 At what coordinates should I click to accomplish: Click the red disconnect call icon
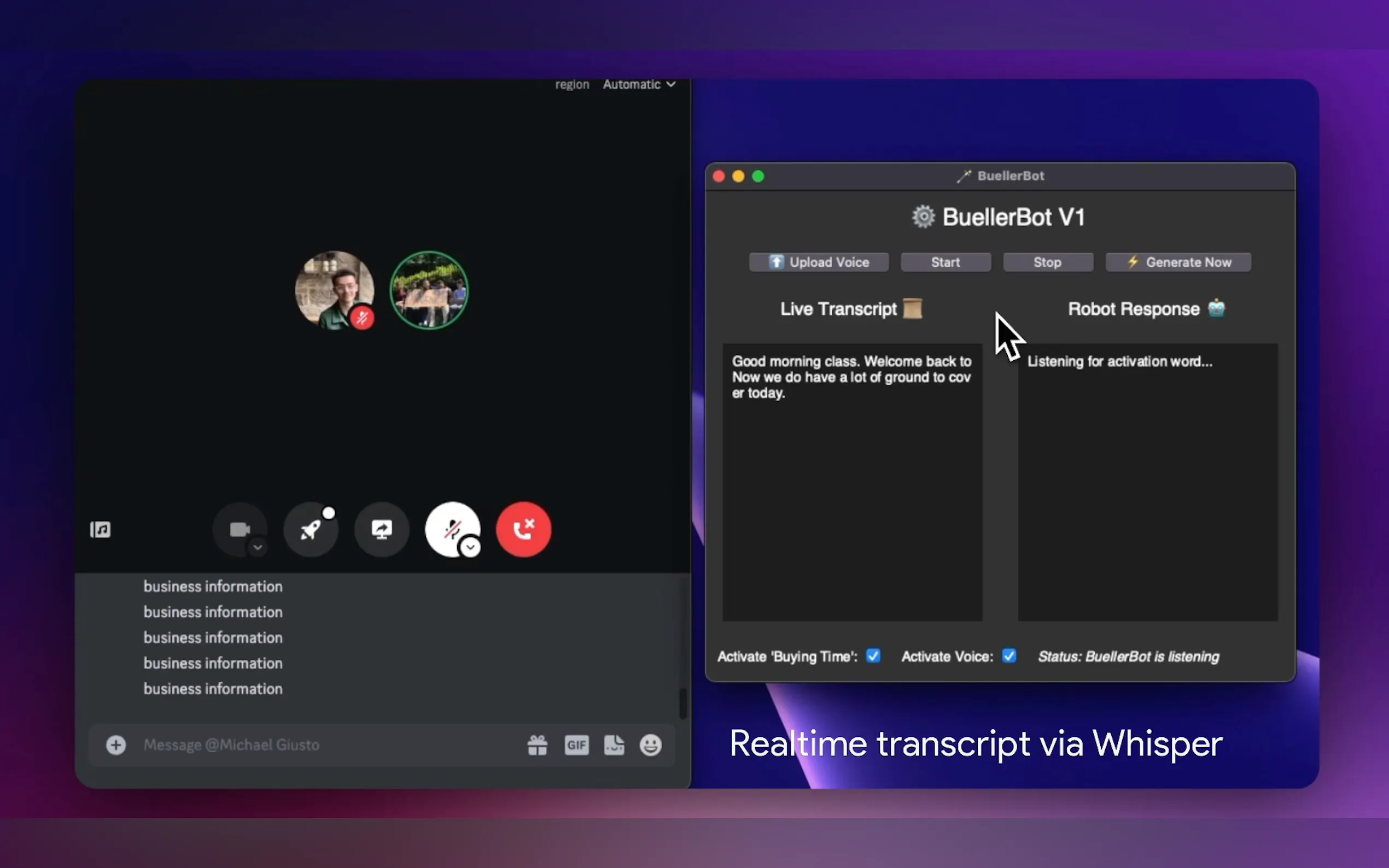click(x=523, y=529)
